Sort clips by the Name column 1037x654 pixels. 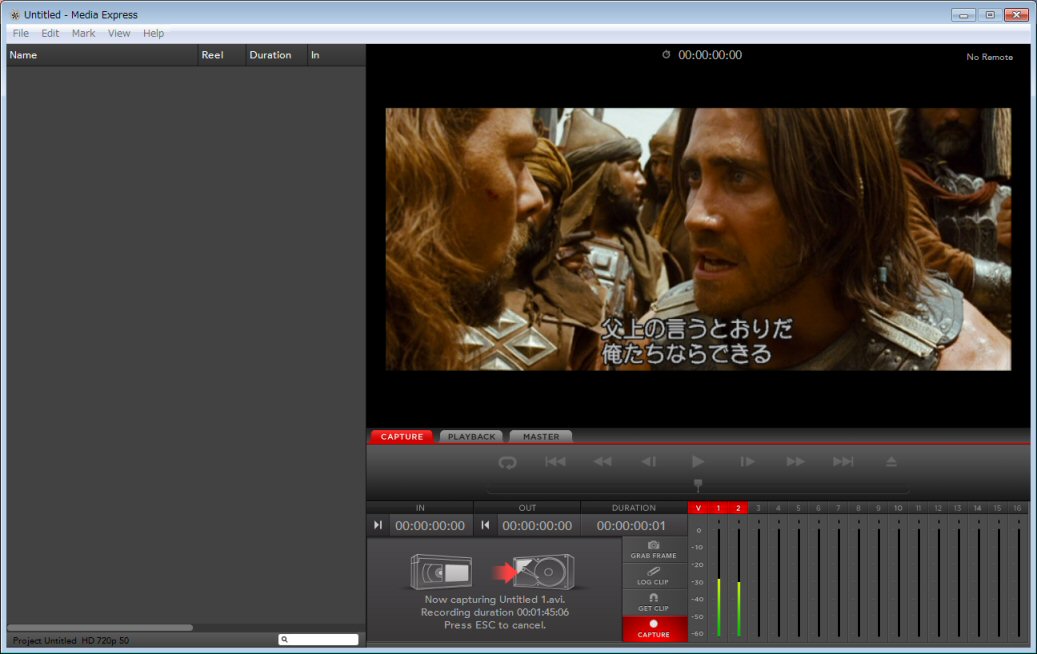pos(102,55)
